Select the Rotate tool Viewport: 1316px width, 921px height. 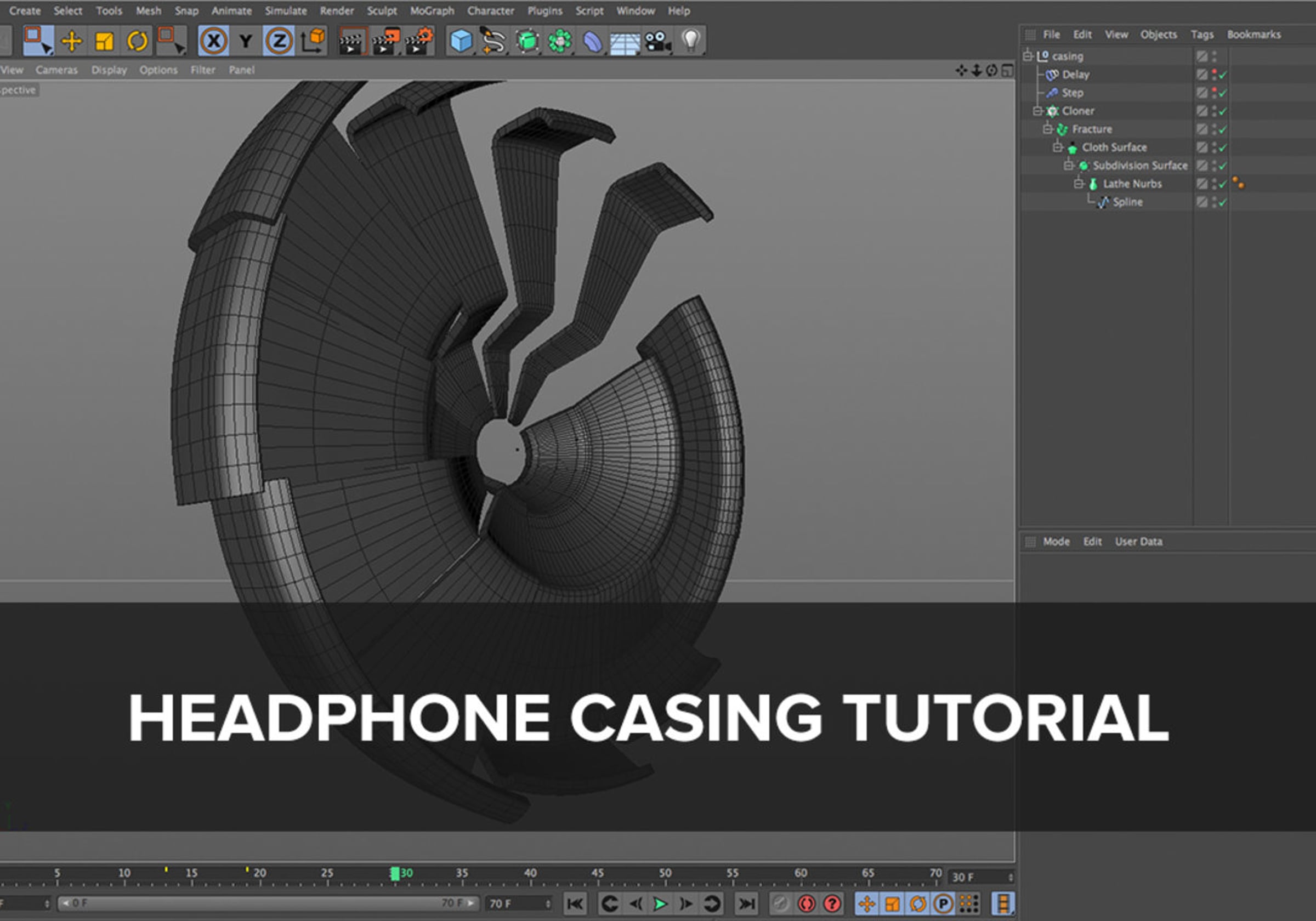(x=138, y=41)
